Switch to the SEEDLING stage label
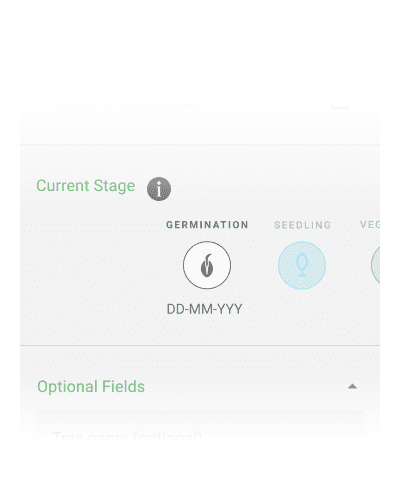Screen dimensions: 400x501 click(303, 225)
